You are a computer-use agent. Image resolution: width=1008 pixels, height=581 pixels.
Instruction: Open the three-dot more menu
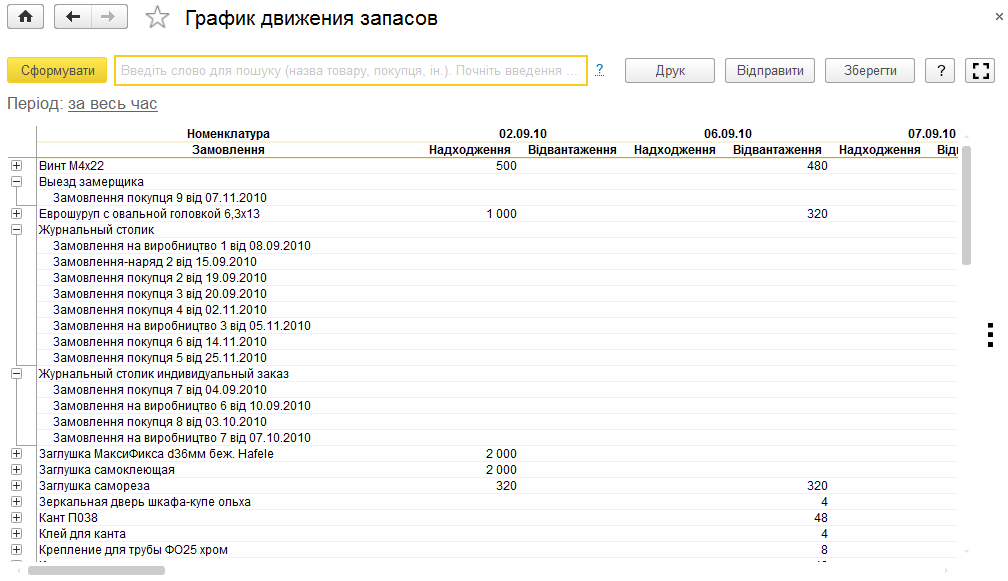click(x=990, y=335)
